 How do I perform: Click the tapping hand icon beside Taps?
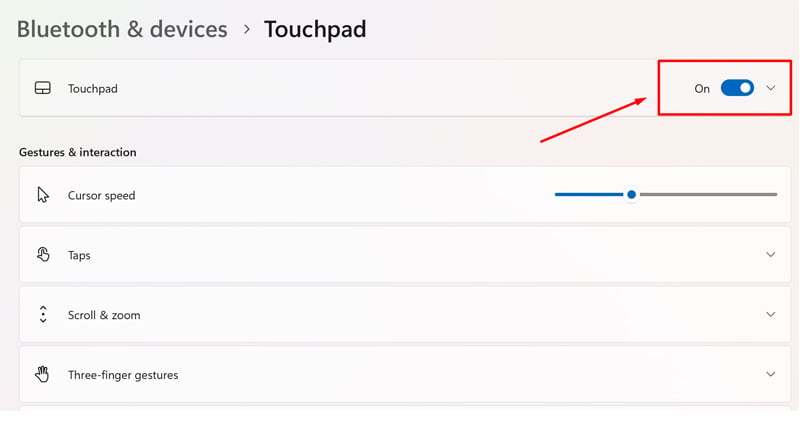pos(43,254)
